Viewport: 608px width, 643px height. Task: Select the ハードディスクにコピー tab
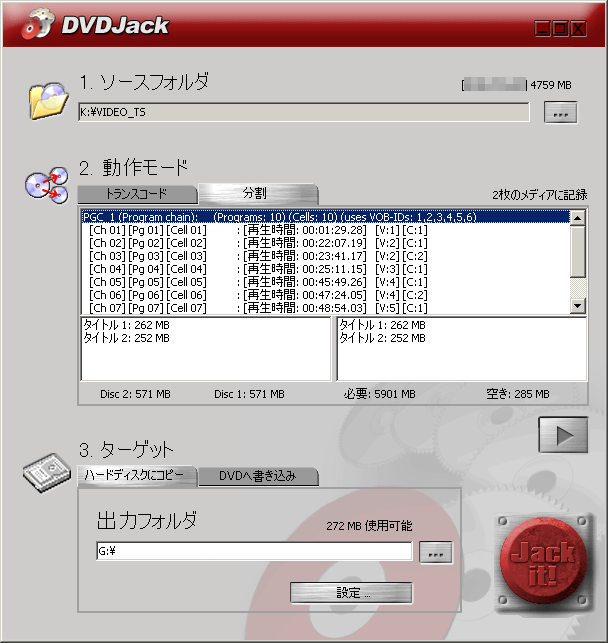(x=136, y=475)
